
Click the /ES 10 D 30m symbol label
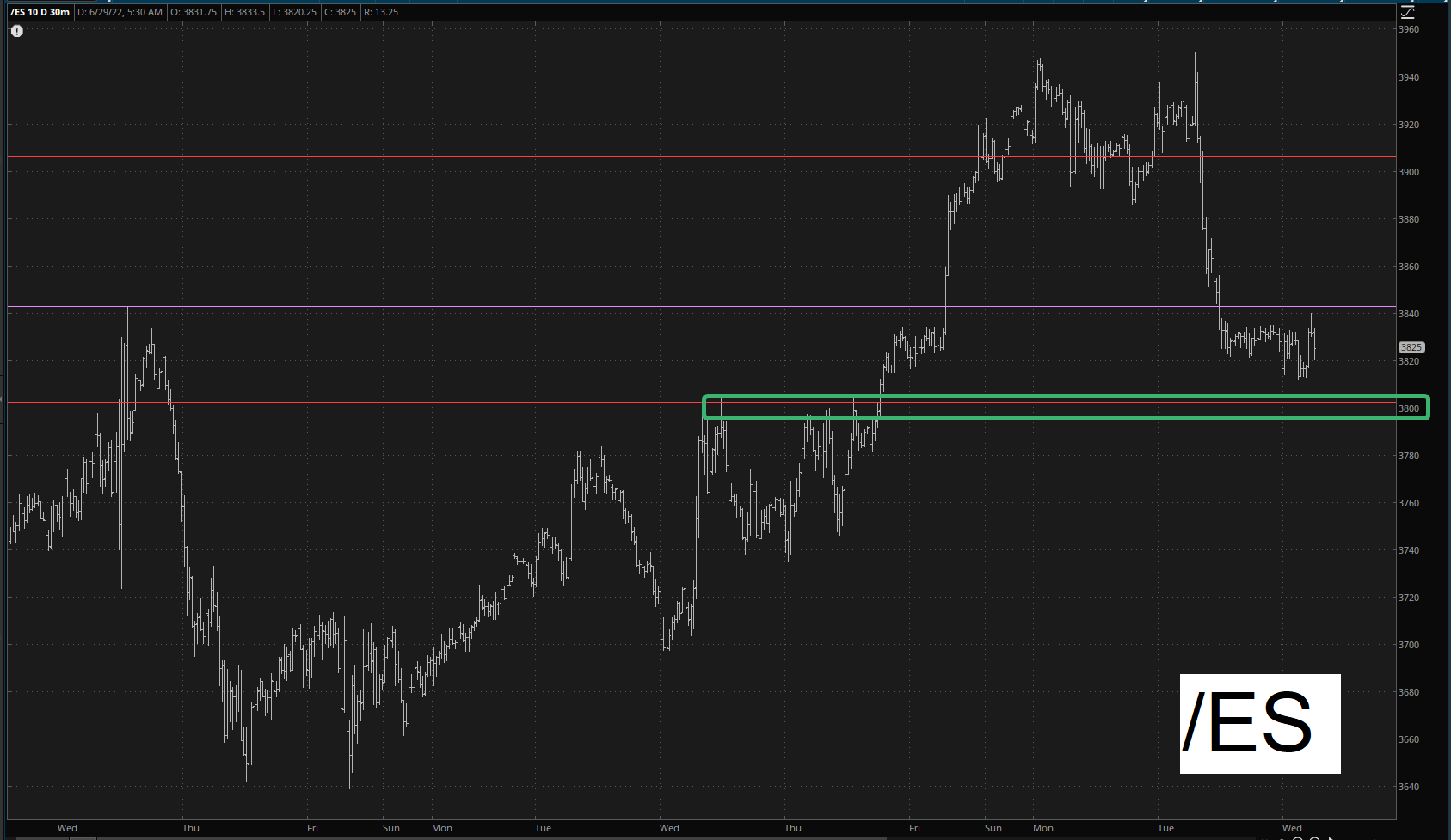coord(40,12)
